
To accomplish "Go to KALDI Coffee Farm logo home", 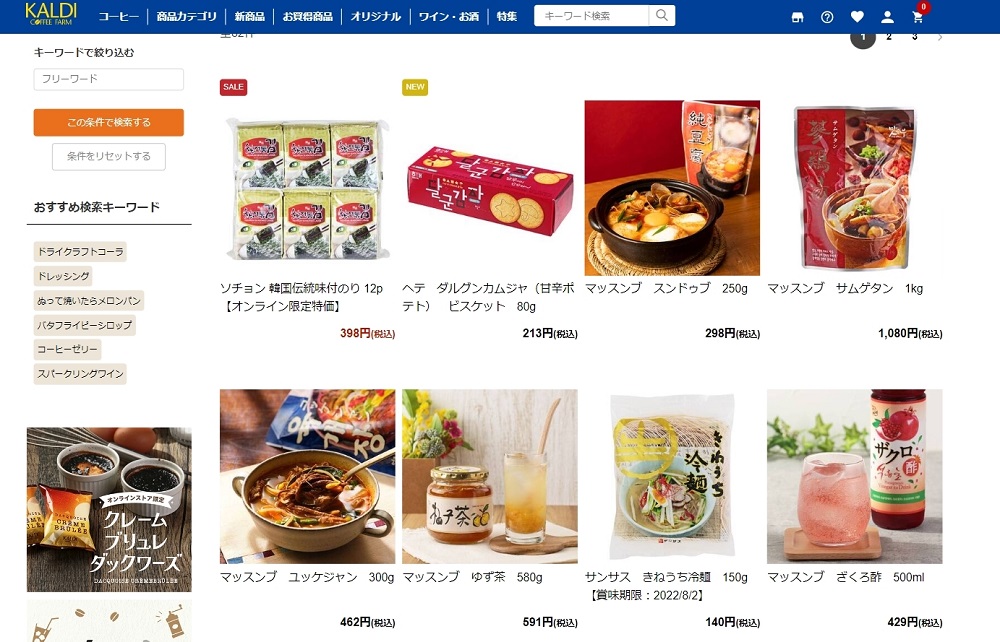I will pos(51,14).
